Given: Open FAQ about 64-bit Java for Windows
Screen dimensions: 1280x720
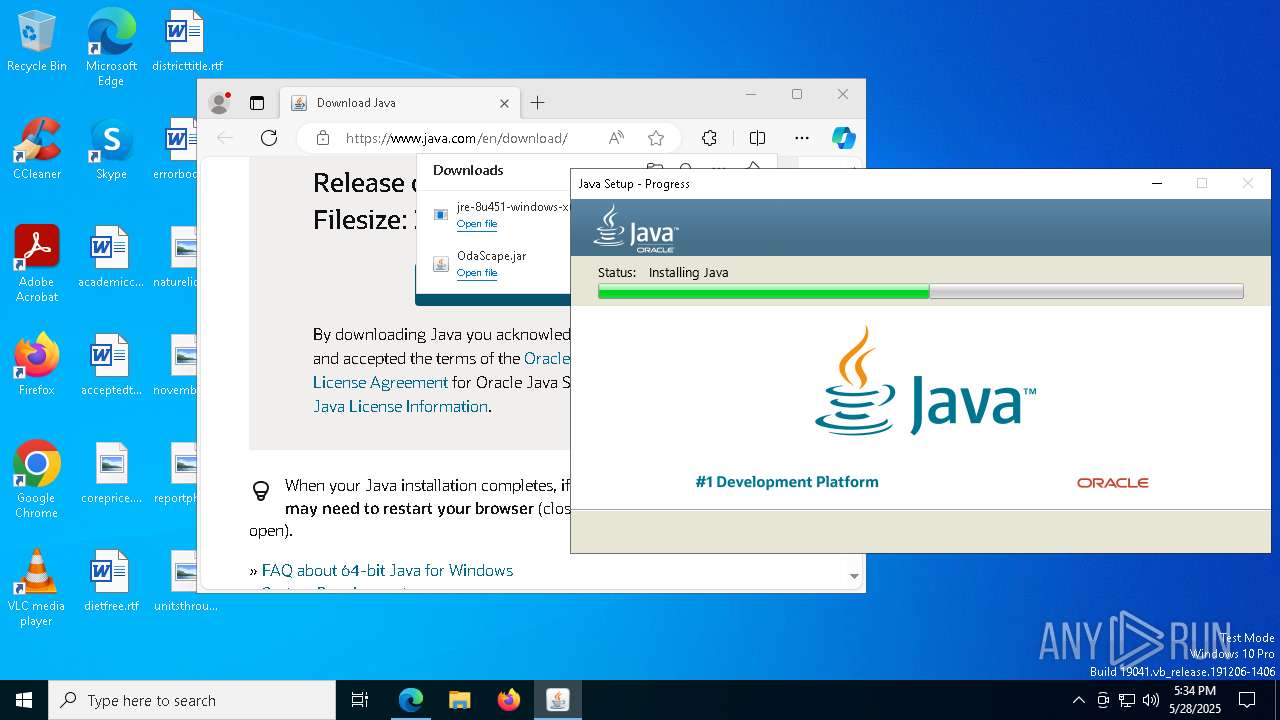Looking at the screenshot, I should pyautogui.click(x=387, y=570).
